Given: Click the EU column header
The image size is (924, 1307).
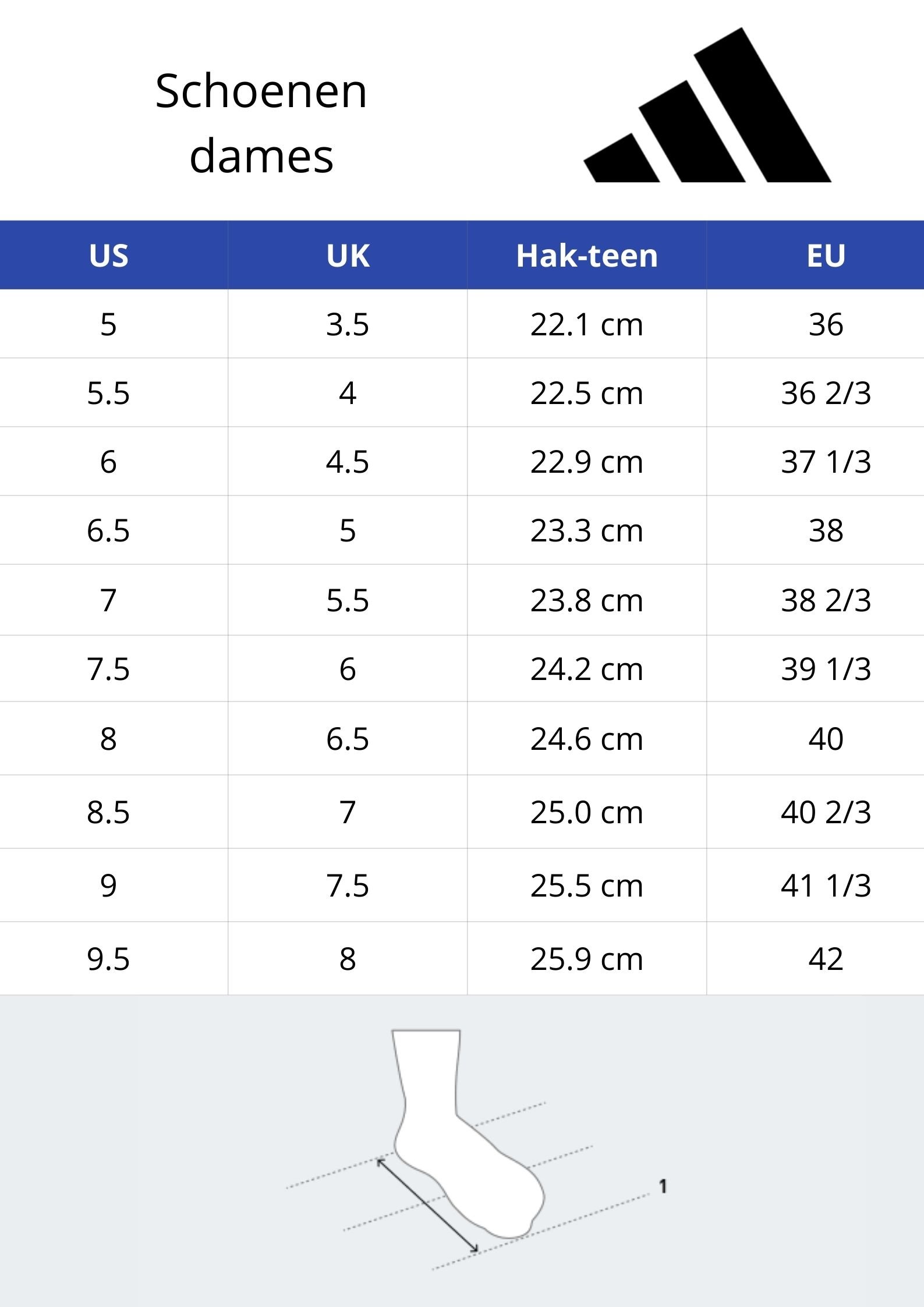Looking at the screenshot, I should 826,256.
